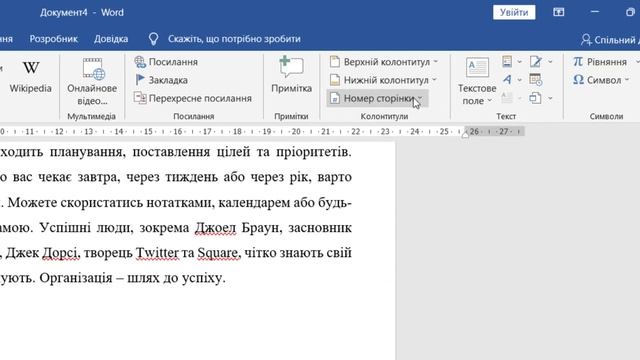Insert a cross-reference (Перехресне посилання)

[193, 98]
